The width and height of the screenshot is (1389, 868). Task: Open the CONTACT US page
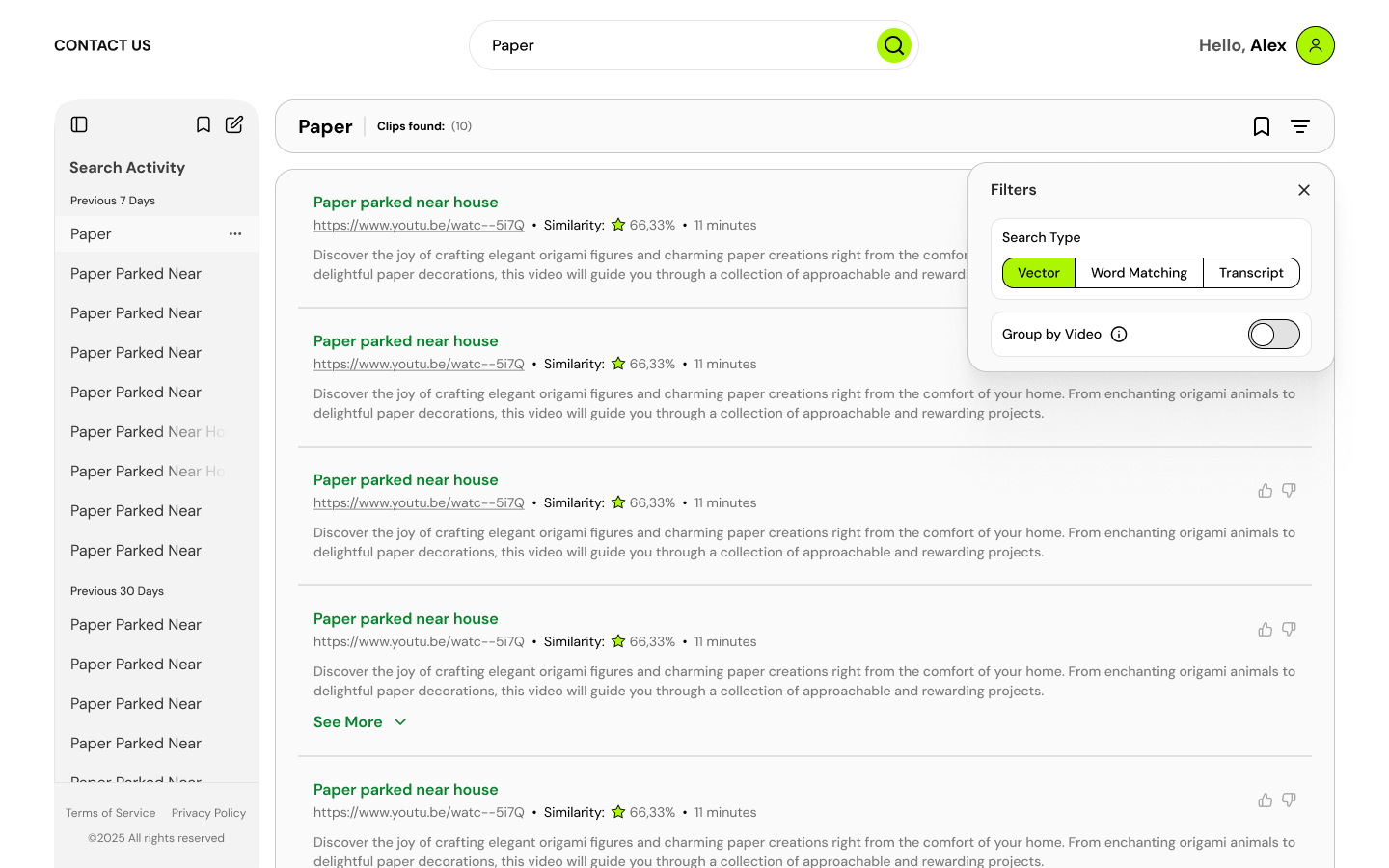(x=102, y=45)
